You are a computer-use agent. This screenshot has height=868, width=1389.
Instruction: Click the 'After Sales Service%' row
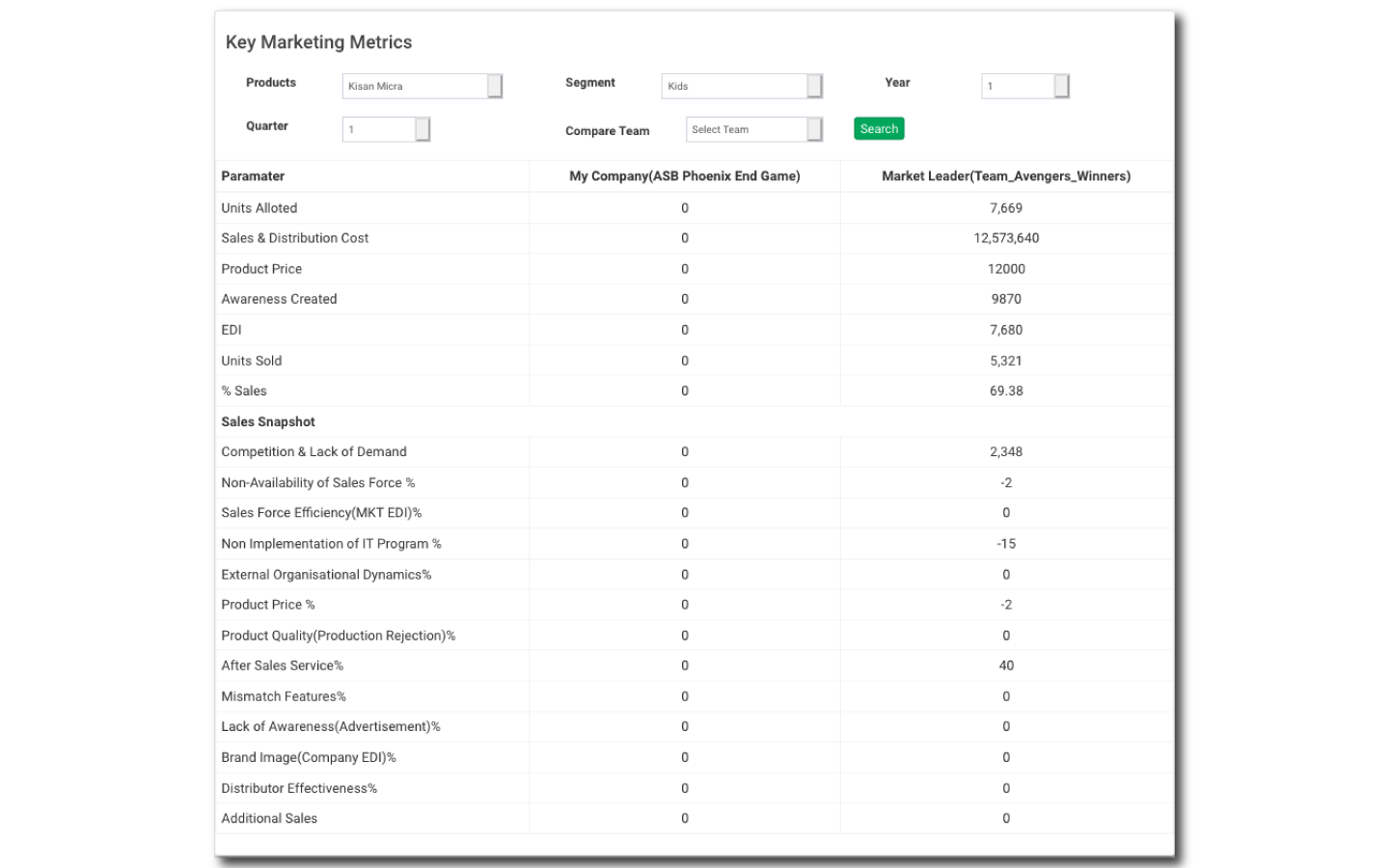pos(282,665)
